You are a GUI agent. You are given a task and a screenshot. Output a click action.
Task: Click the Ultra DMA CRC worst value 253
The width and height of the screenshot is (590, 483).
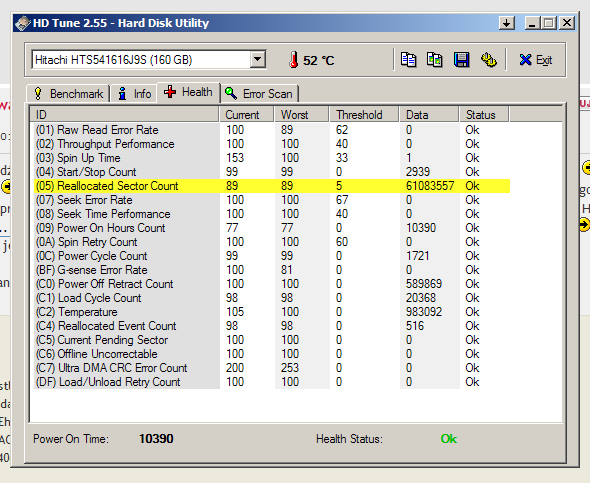pos(290,368)
